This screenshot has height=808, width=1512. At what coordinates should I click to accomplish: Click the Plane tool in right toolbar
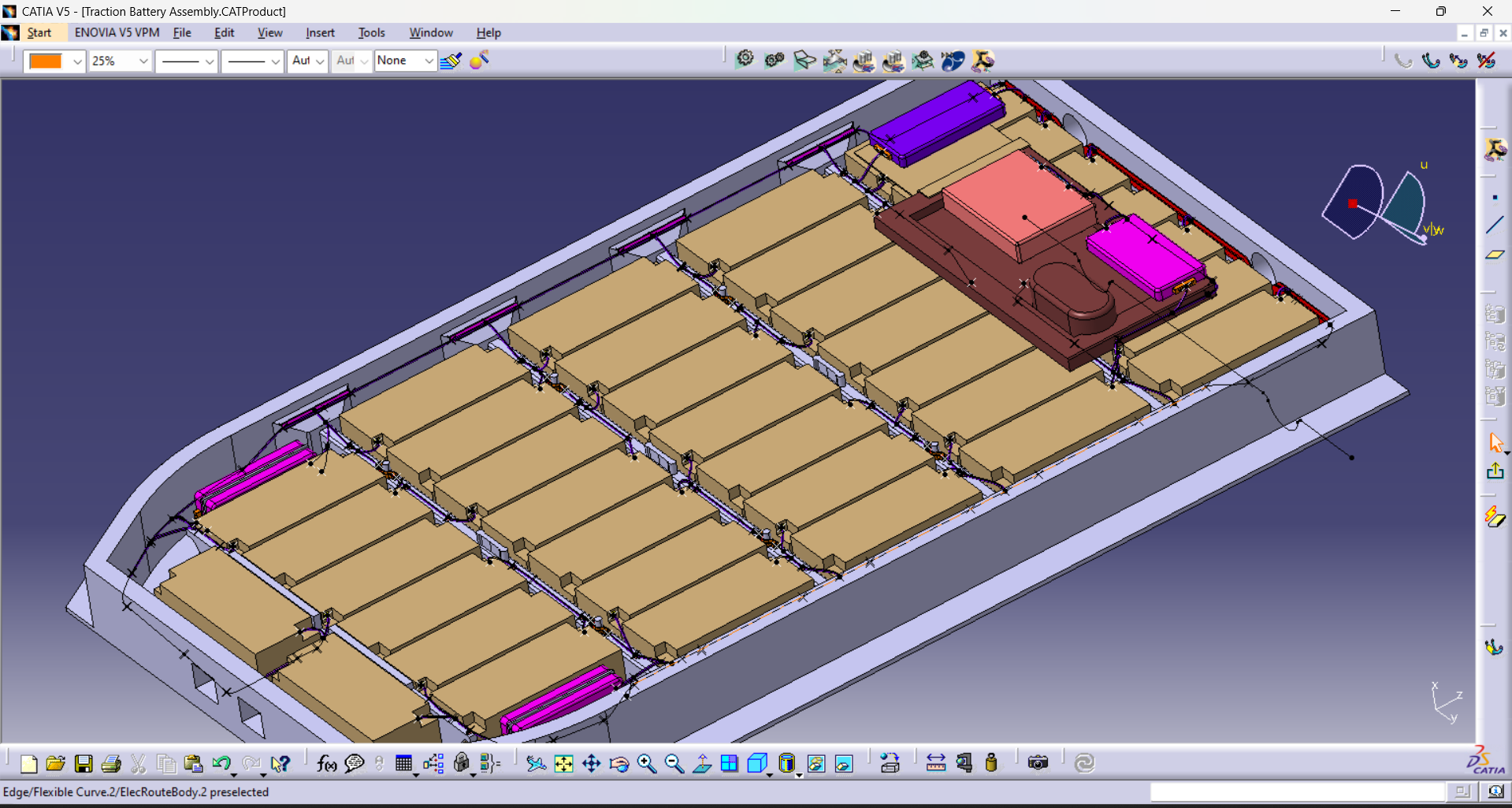pyautogui.click(x=1494, y=255)
